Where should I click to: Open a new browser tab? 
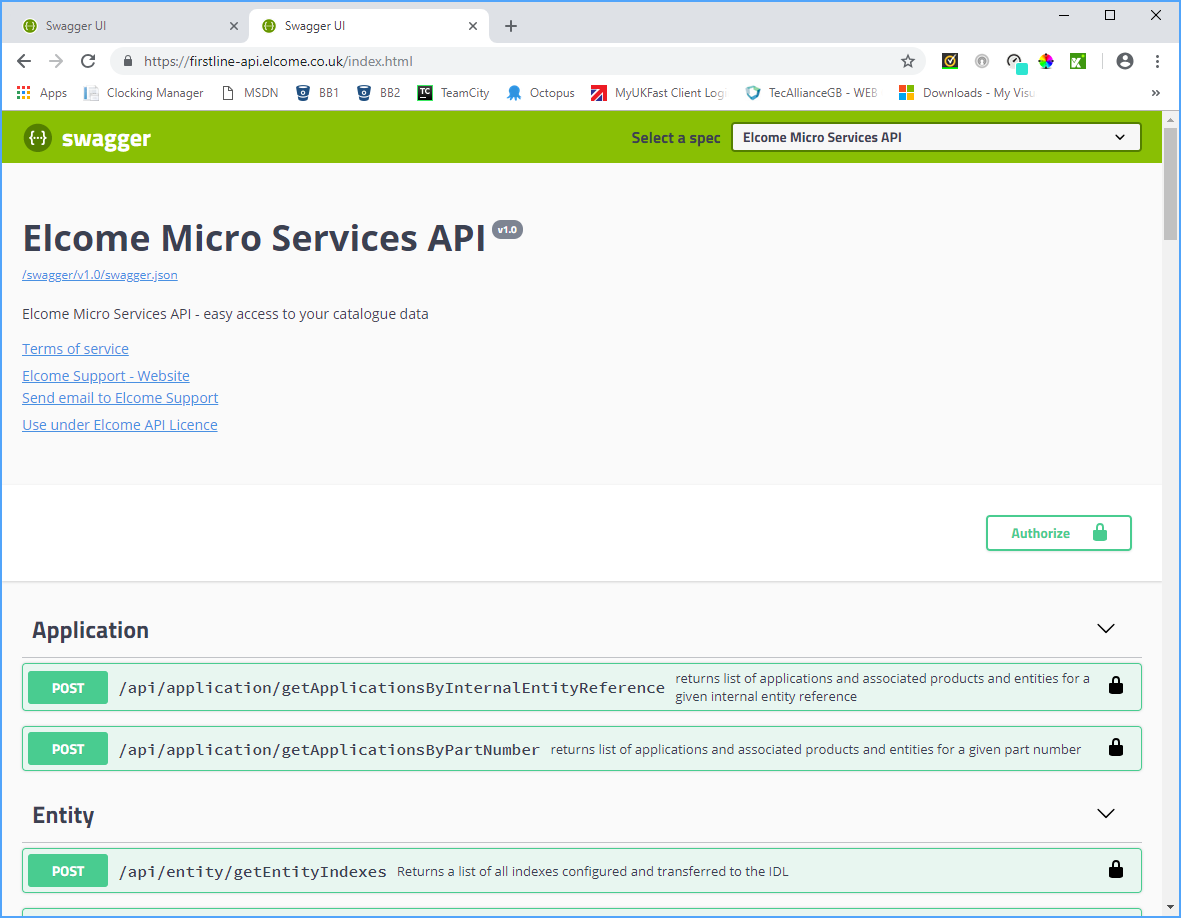pos(511,26)
